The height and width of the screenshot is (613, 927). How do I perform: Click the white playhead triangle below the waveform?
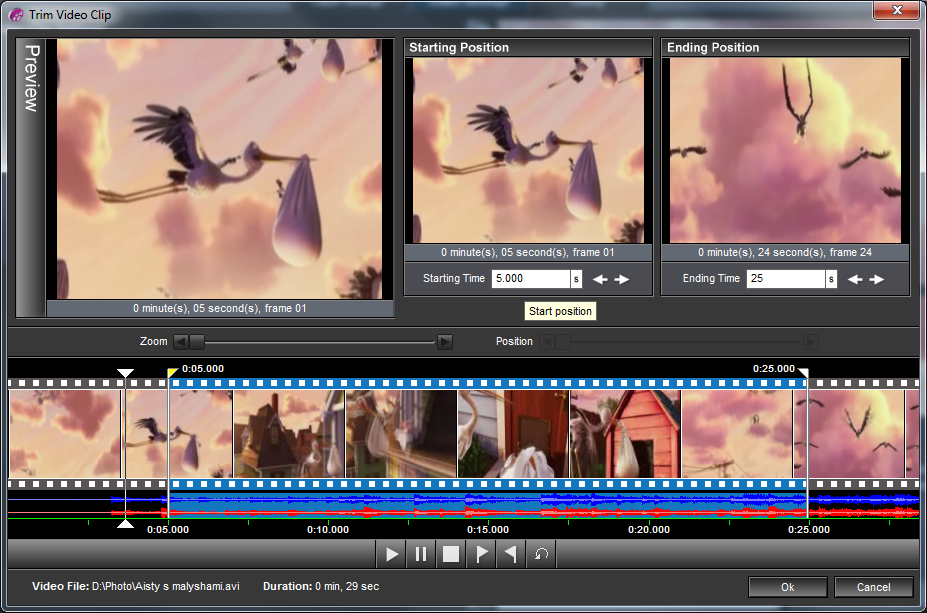point(125,524)
